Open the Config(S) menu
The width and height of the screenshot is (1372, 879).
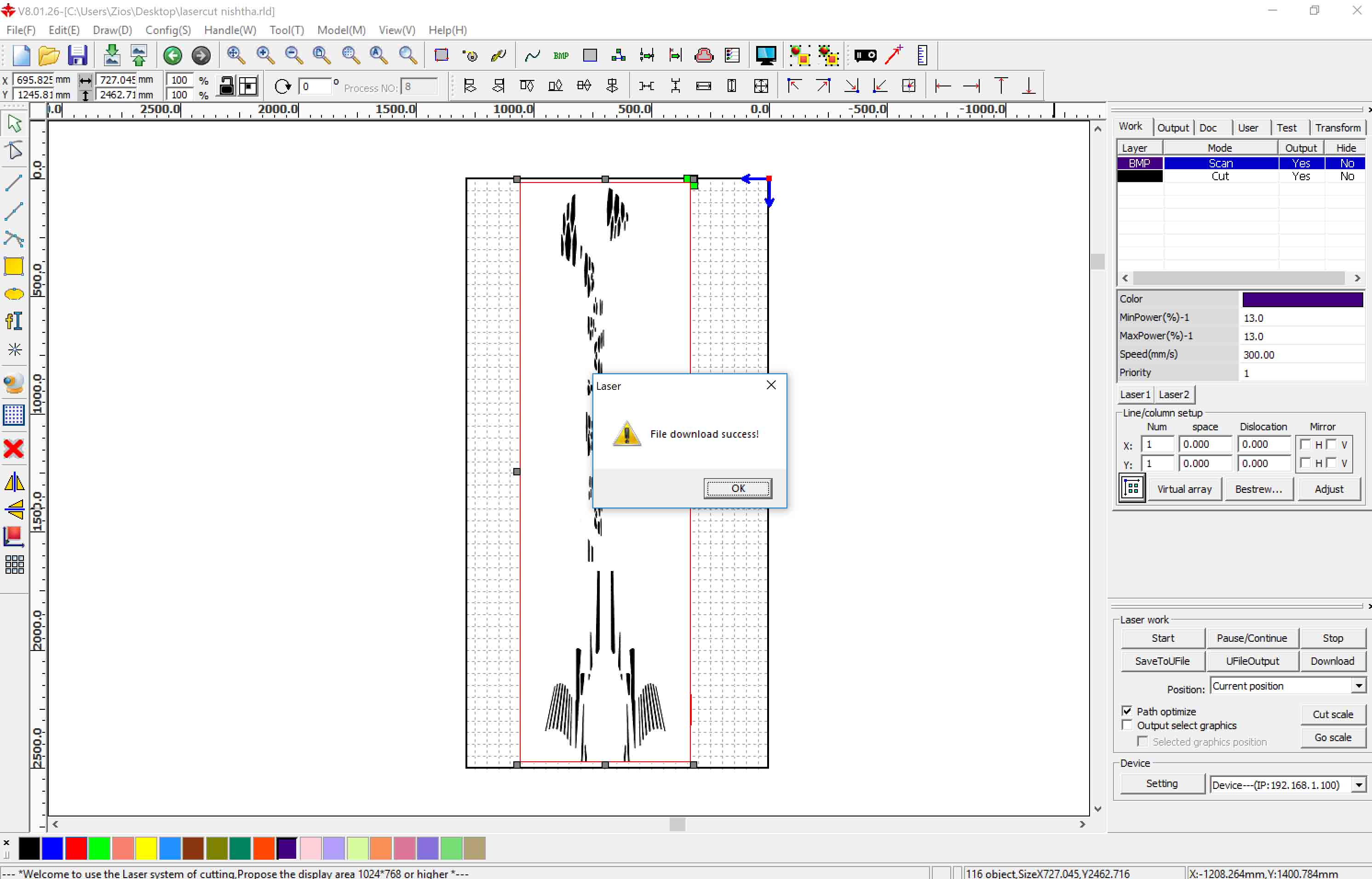click(168, 30)
